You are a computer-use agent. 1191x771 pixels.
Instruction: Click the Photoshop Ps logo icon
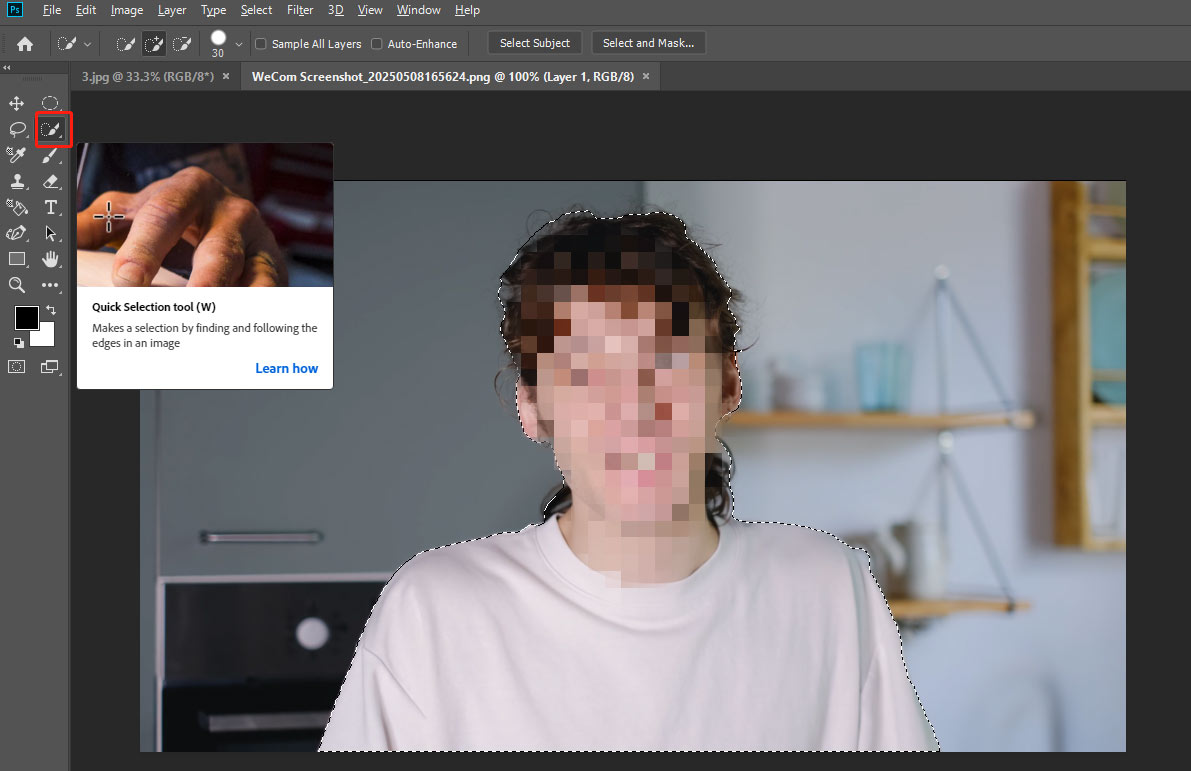(x=14, y=10)
